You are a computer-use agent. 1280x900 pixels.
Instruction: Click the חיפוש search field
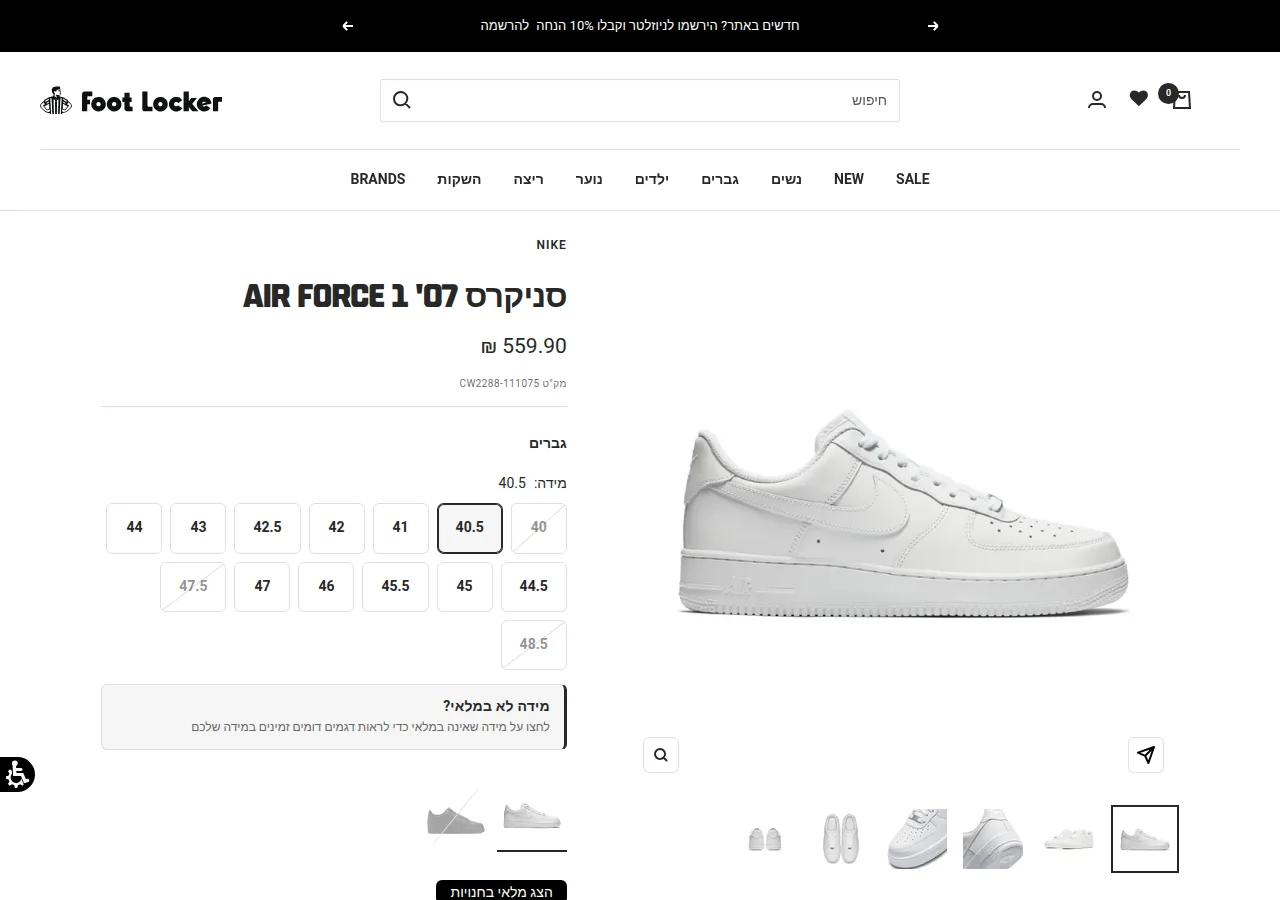pos(640,100)
